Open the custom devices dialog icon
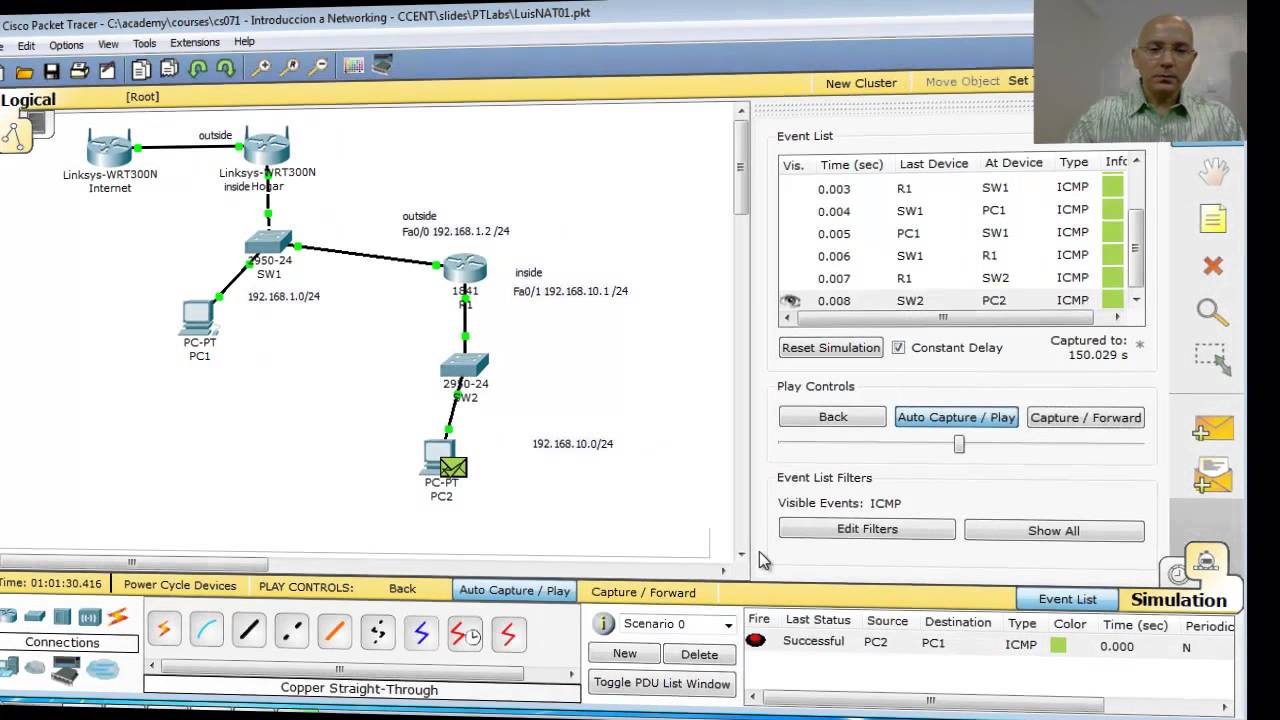Viewport: 1280px width, 720px height. [383, 66]
